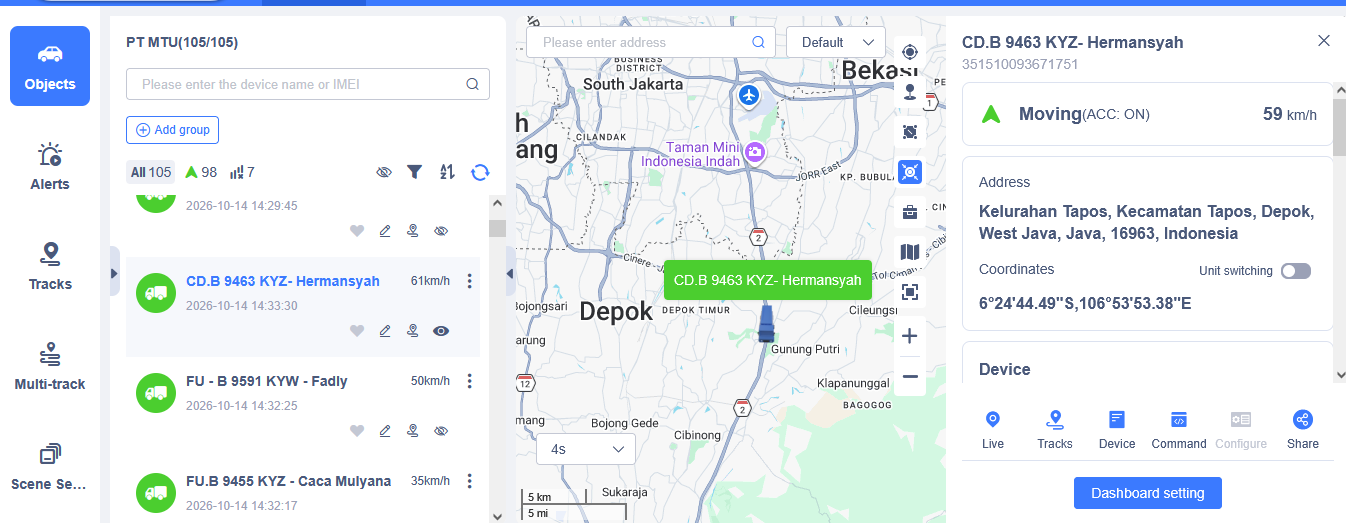Open the Alerts sidebar section
Image resolution: width=1346 pixels, height=523 pixels.
pyautogui.click(x=50, y=166)
